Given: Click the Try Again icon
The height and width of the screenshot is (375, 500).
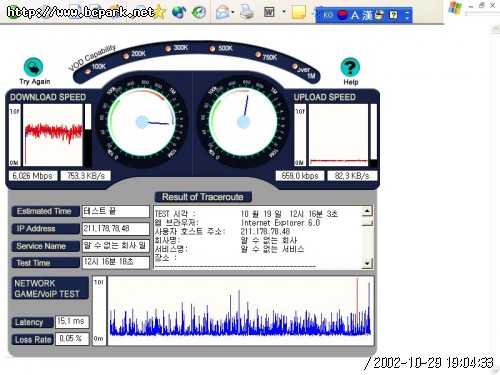Looking at the screenshot, I should pyautogui.click(x=33, y=67).
